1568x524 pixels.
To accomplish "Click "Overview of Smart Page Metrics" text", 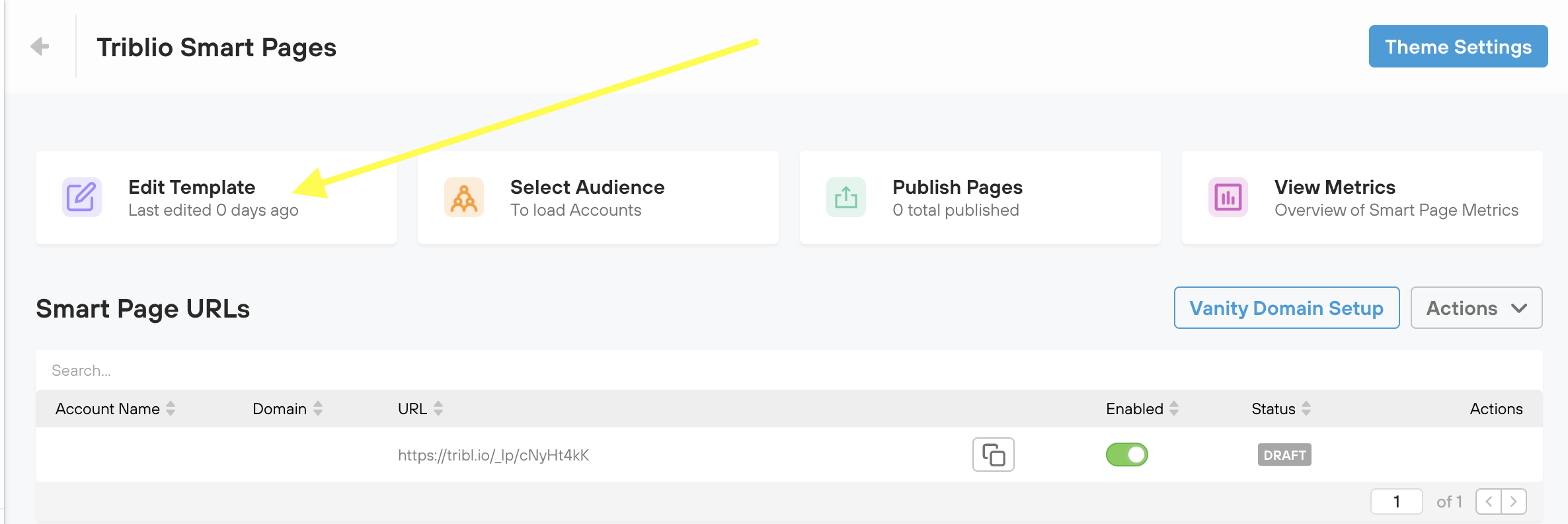I will click(1397, 210).
